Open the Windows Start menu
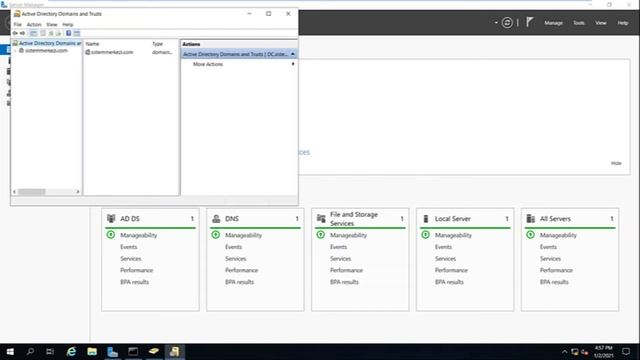The height and width of the screenshot is (360, 640). click(x=10, y=351)
